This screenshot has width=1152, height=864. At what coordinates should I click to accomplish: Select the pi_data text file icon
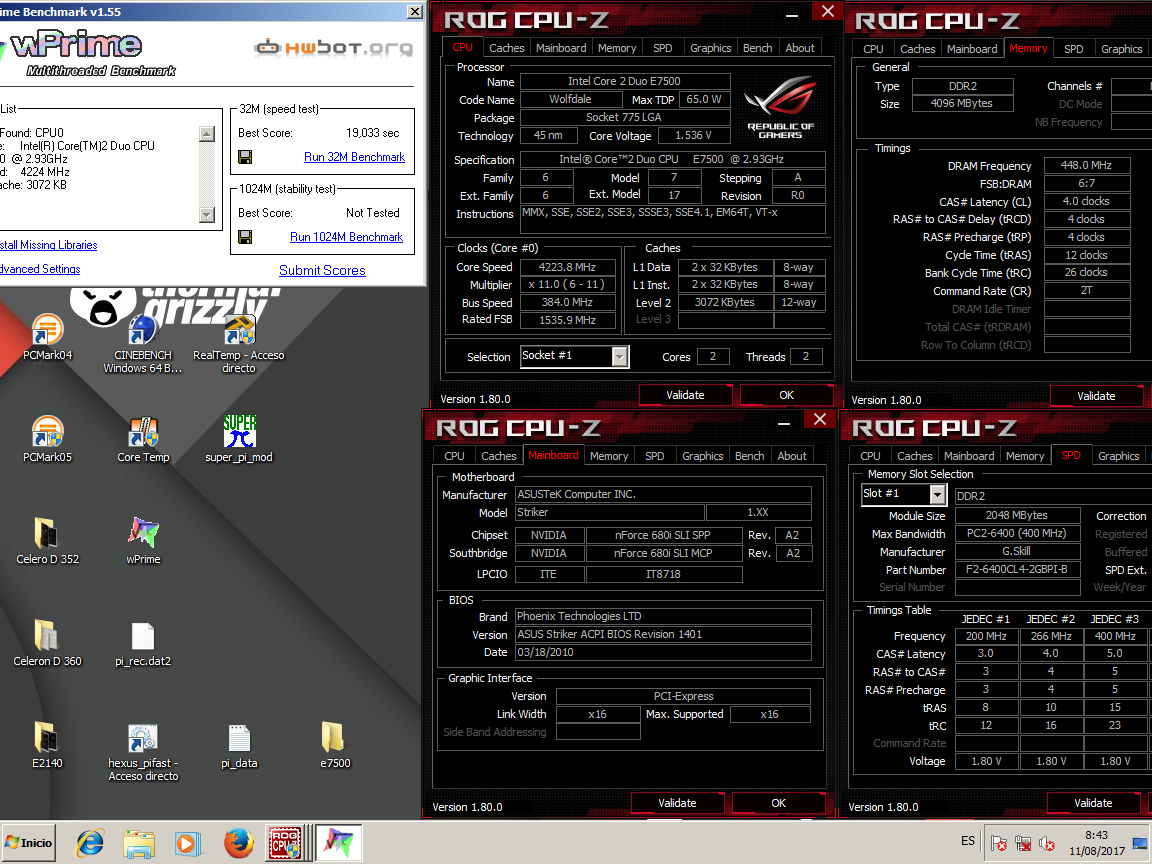pos(240,746)
